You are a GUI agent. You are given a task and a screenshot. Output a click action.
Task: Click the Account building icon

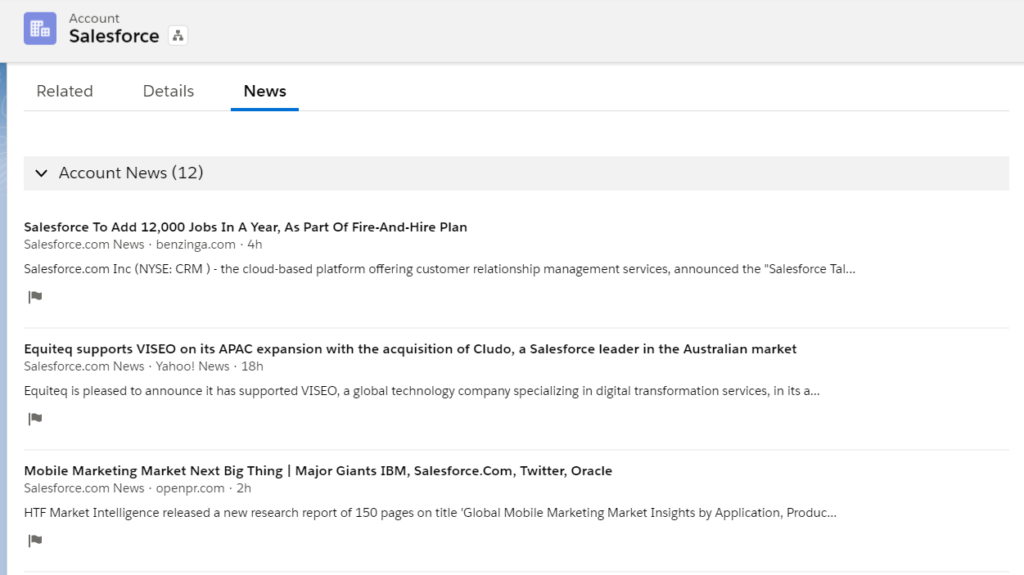point(40,29)
